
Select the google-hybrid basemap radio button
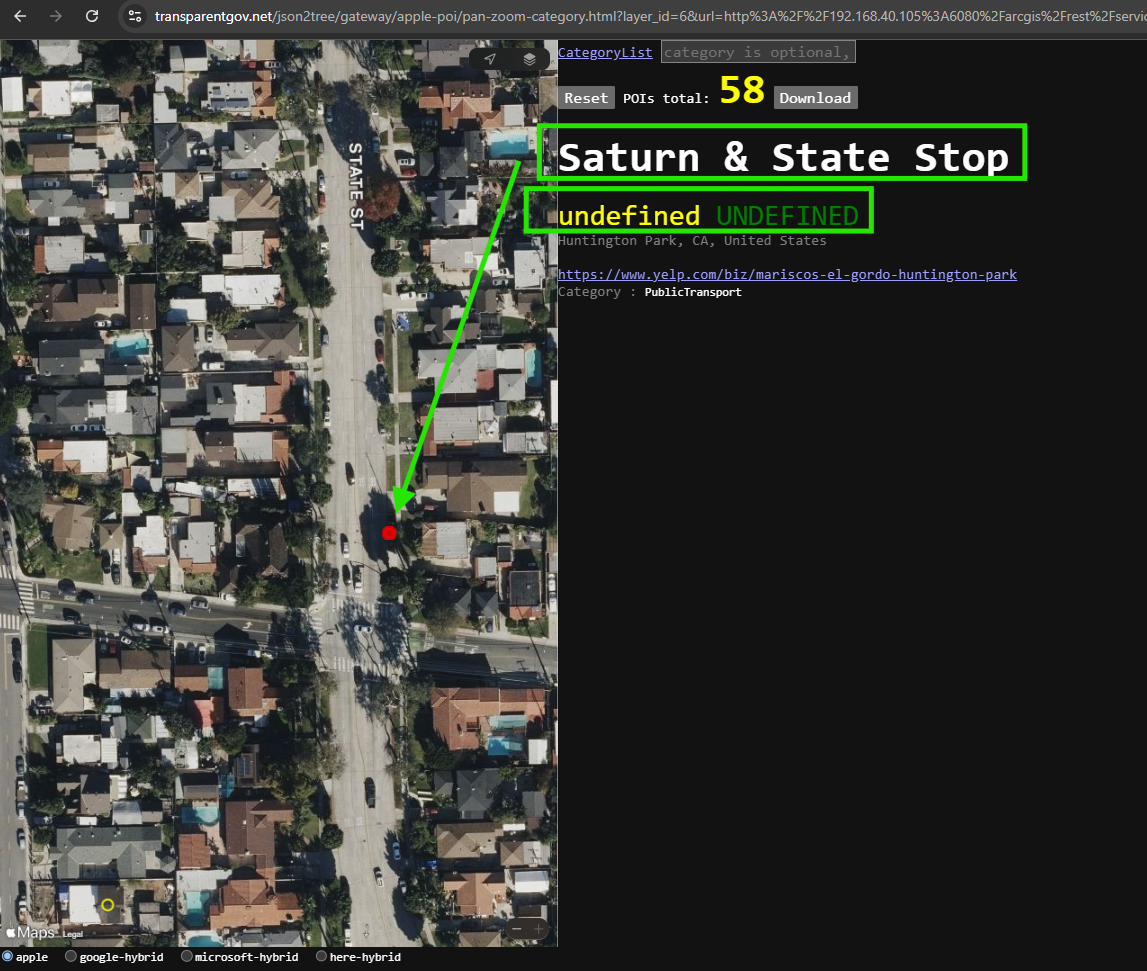coord(71,956)
